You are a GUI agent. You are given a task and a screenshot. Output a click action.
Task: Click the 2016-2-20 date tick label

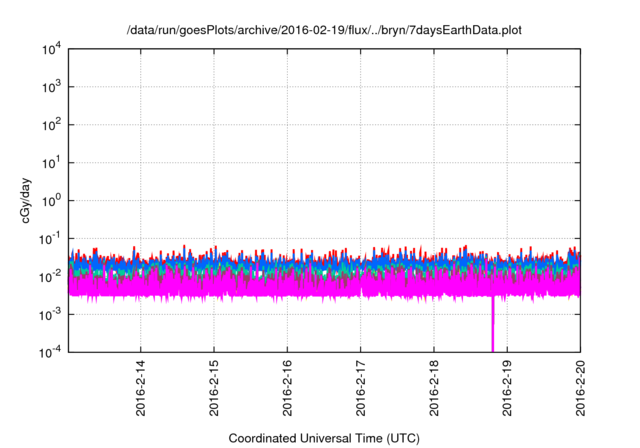580,388
